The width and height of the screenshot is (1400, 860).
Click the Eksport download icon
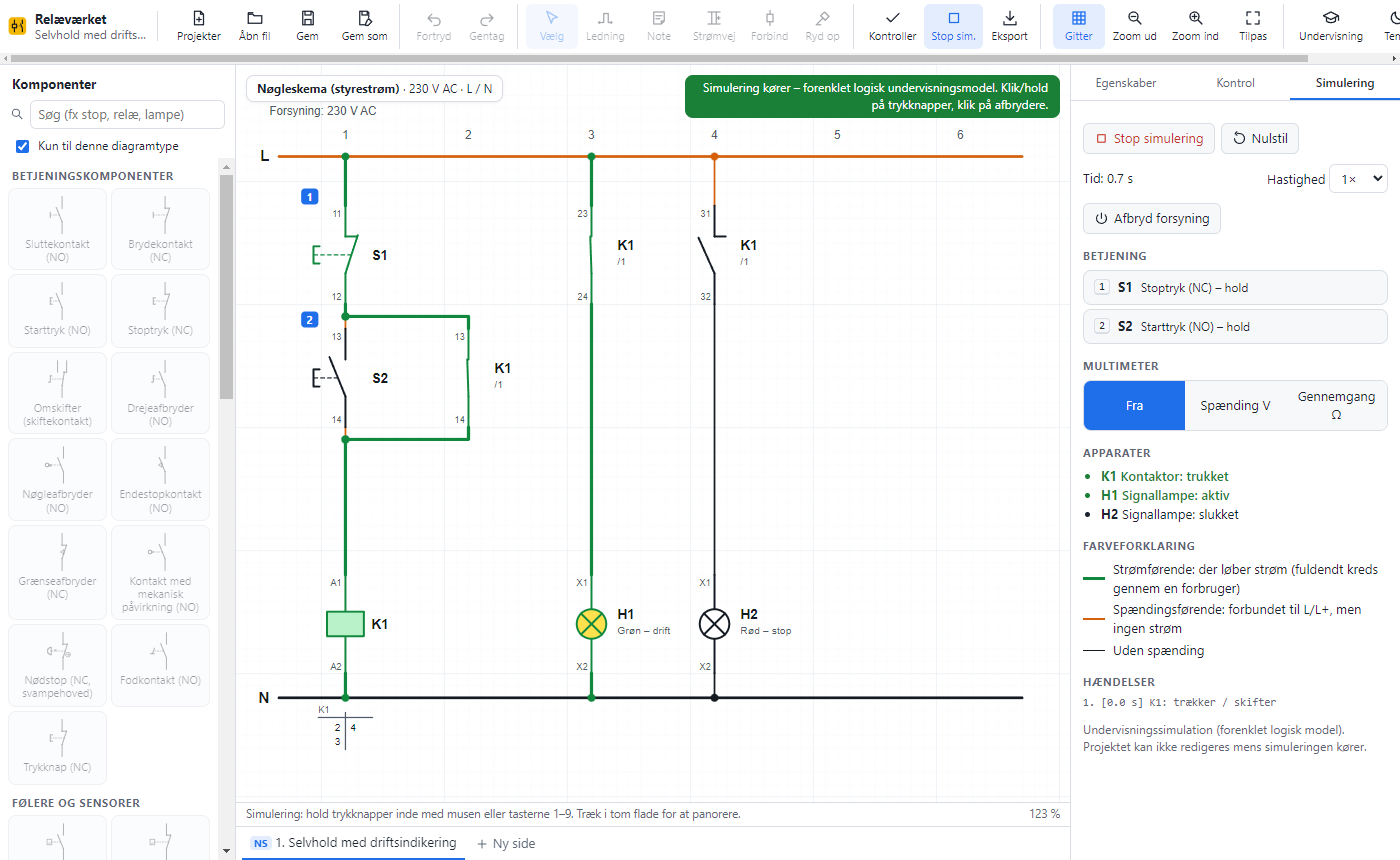1010,18
